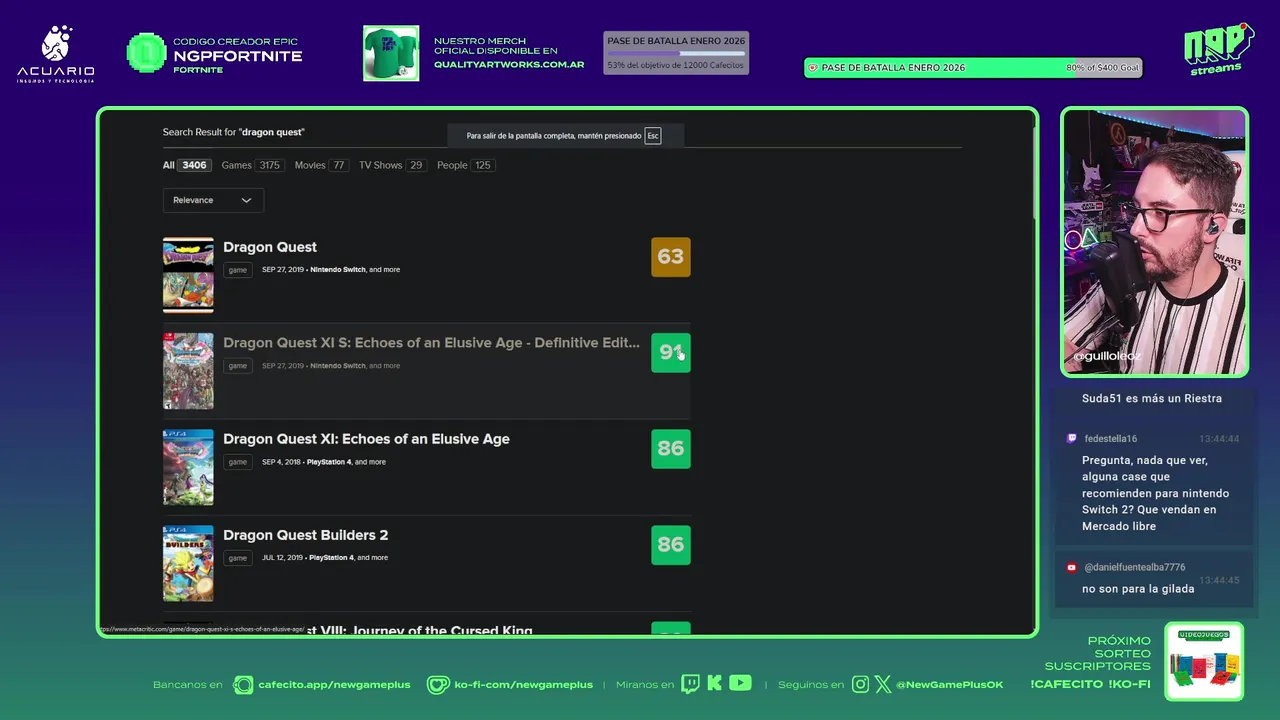Click the Acuario logo
Viewport: 1280px width, 720px height.
pyautogui.click(x=56, y=54)
